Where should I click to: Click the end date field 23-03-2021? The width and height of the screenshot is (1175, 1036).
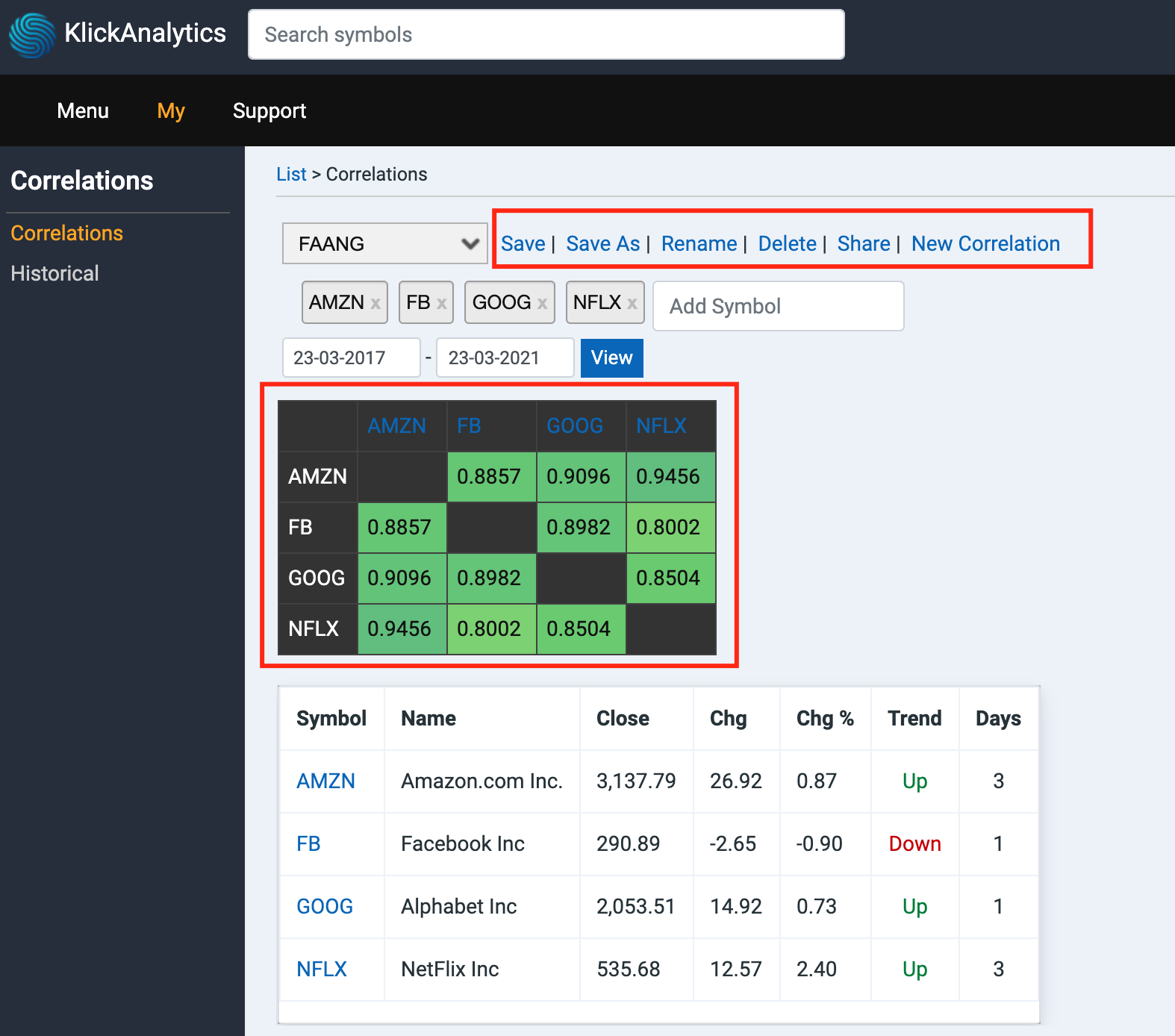pyautogui.click(x=505, y=358)
